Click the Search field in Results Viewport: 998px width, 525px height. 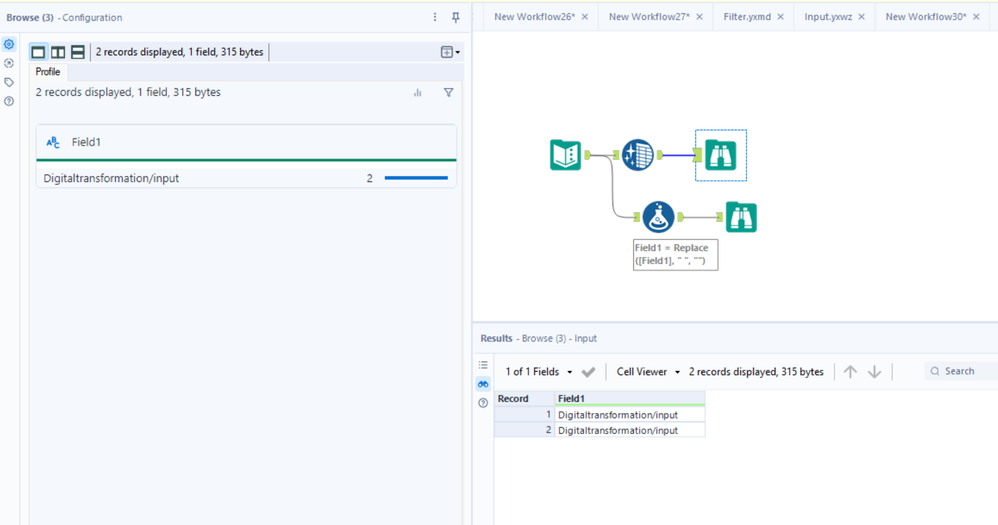961,371
